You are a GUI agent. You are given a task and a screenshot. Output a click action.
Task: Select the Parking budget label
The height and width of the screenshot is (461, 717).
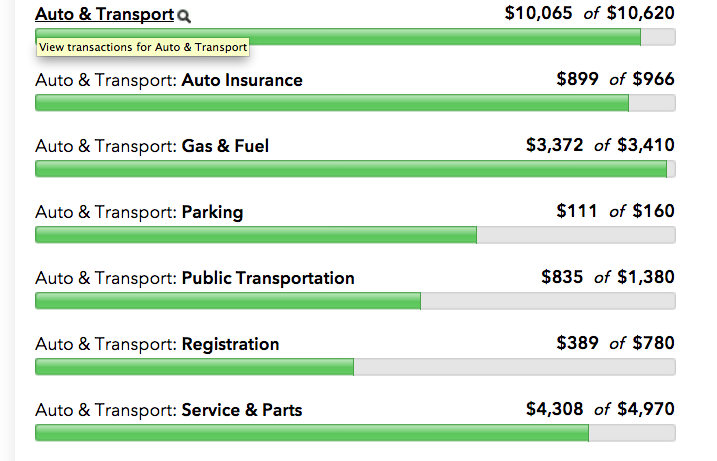coord(139,212)
